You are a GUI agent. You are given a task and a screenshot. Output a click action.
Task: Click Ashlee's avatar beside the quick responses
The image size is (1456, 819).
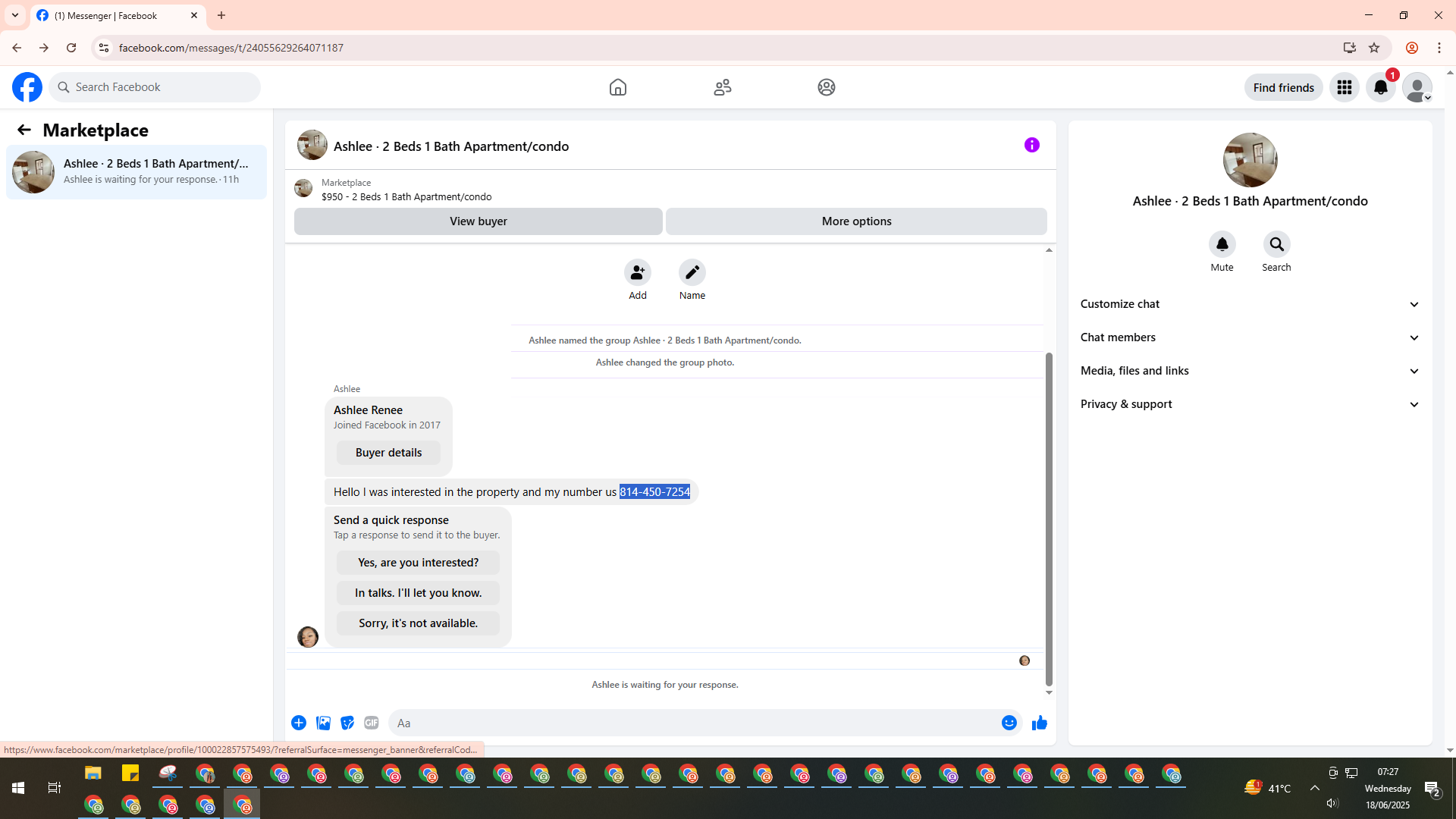tap(308, 637)
